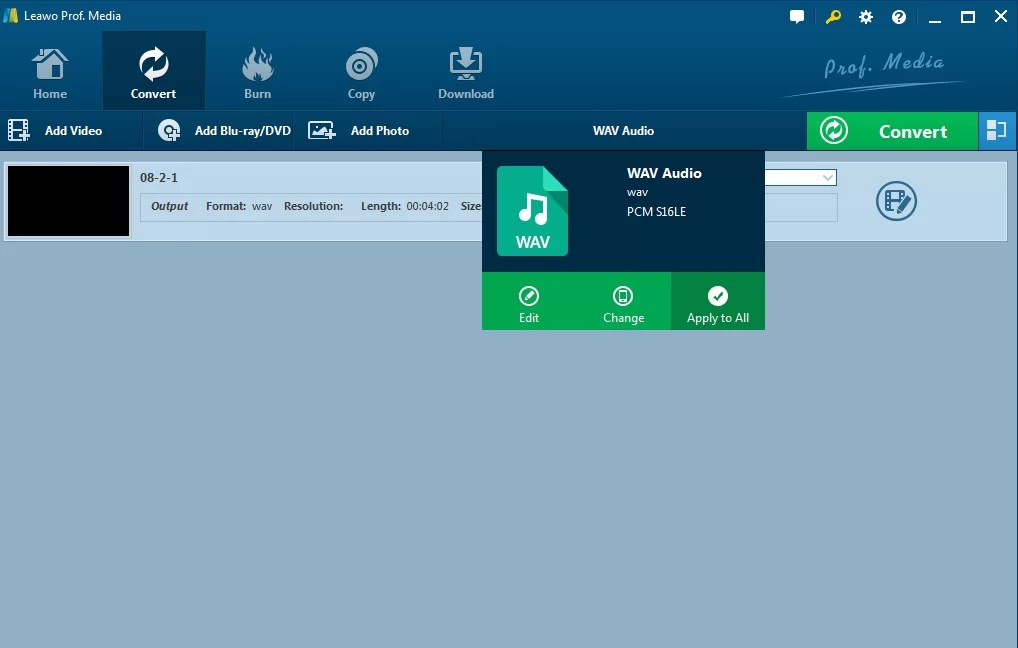Click the Add Blu-ray/DVD icon
Viewport: 1018px width, 648px height.
tap(168, 130)
